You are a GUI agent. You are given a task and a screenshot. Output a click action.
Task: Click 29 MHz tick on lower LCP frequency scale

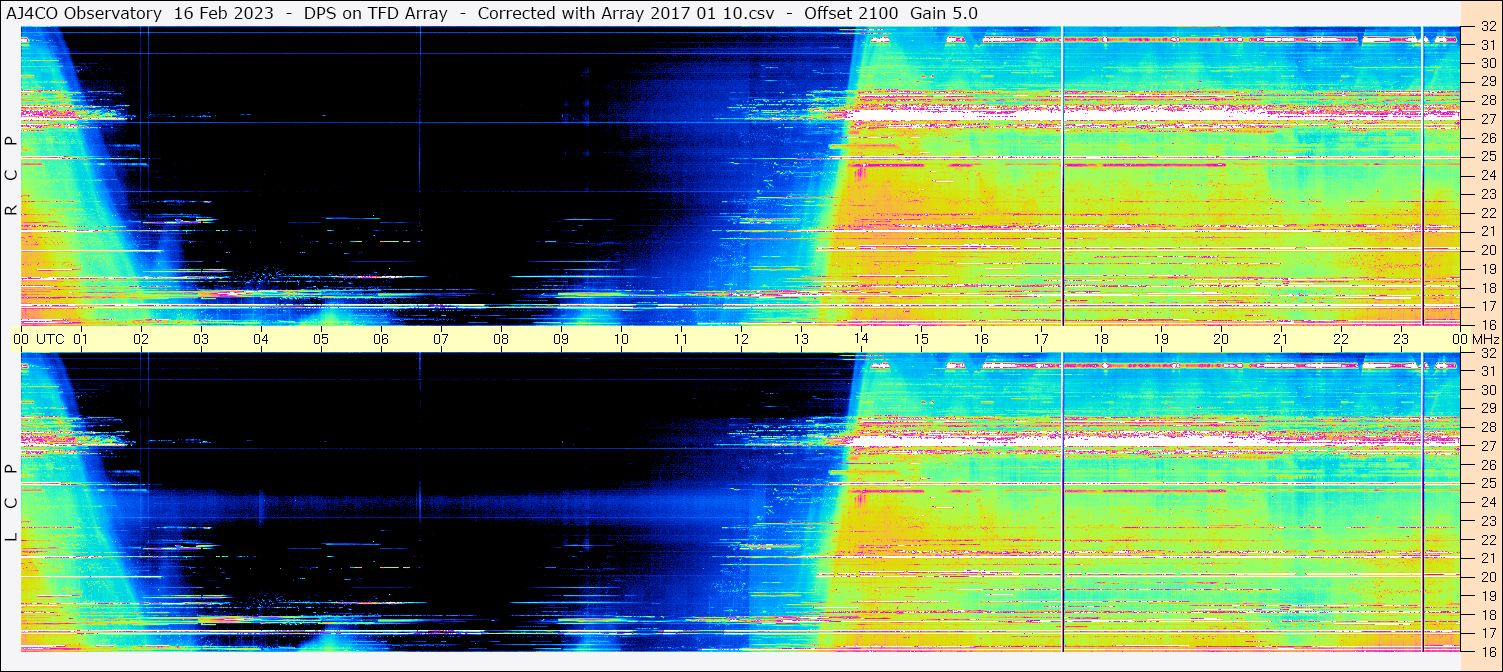[1487, 409]
